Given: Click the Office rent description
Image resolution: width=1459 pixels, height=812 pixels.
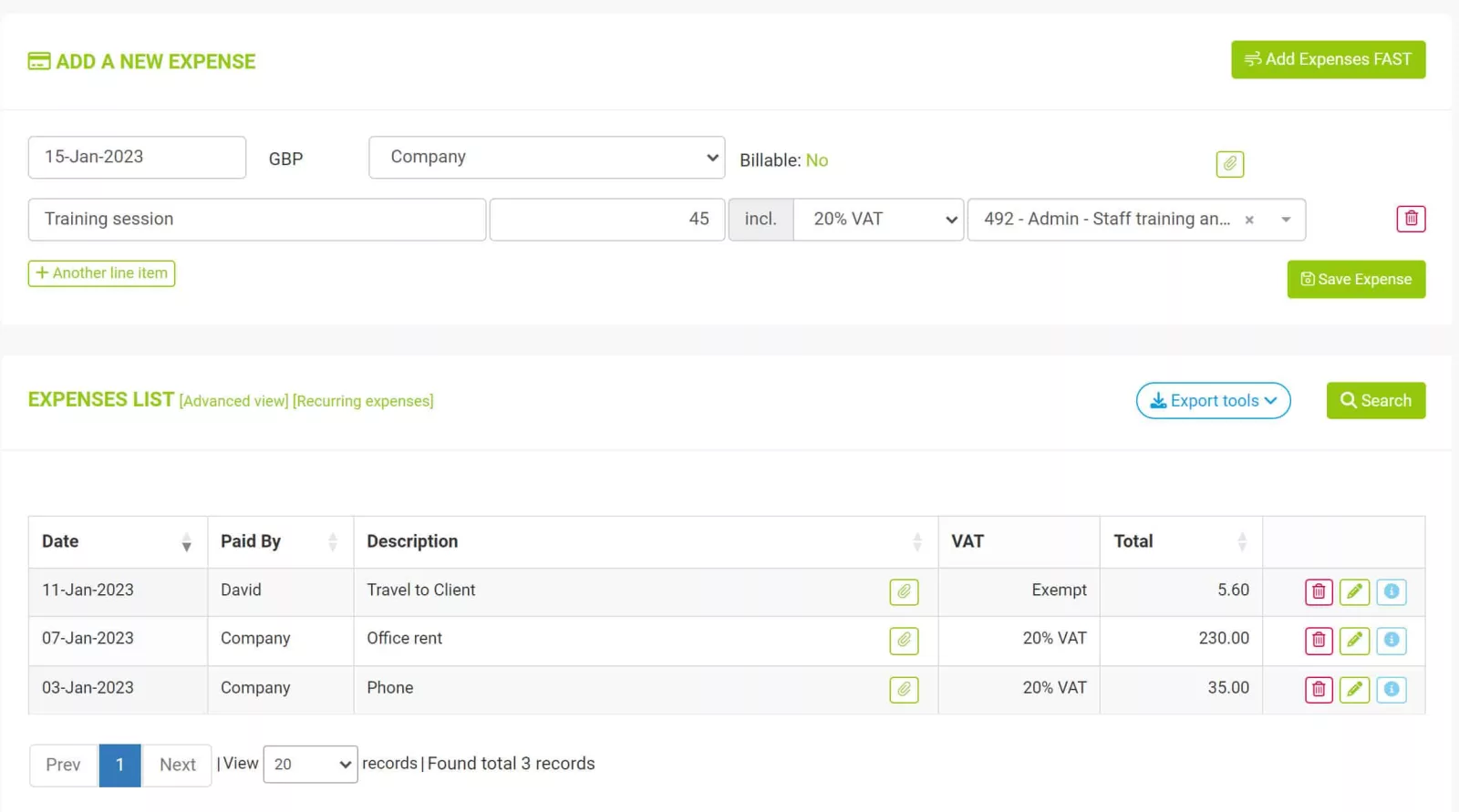Looking at the screenshot, I should coord(404,638).
